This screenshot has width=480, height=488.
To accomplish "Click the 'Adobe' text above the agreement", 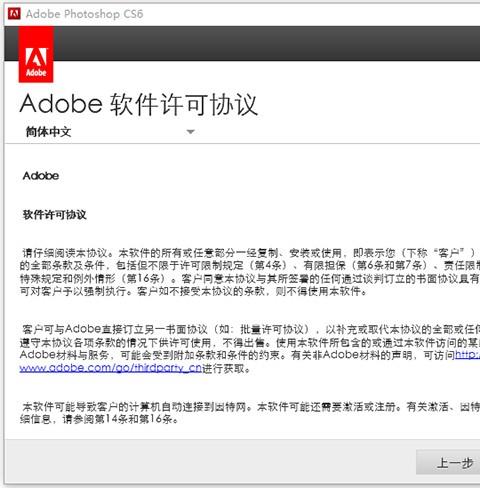I will (x=41, y=176).
